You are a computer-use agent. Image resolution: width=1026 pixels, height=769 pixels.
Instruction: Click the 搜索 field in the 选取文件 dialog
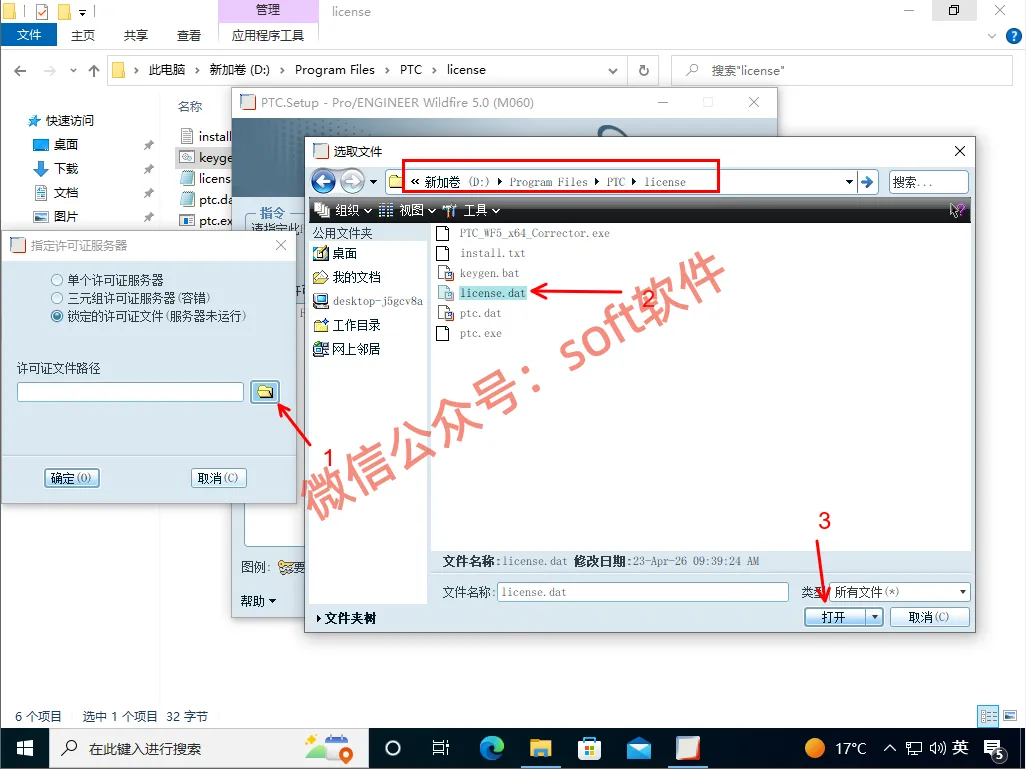tap(929, 182)
